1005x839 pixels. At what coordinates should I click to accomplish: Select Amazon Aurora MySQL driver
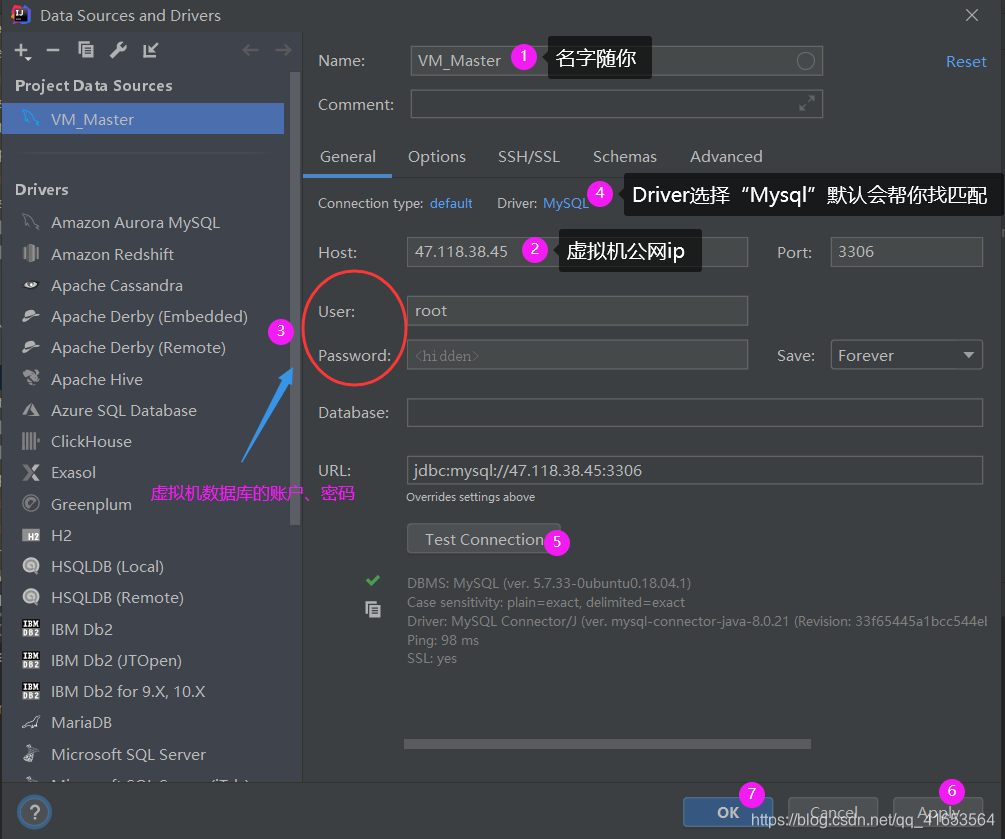tap(136, 222)
